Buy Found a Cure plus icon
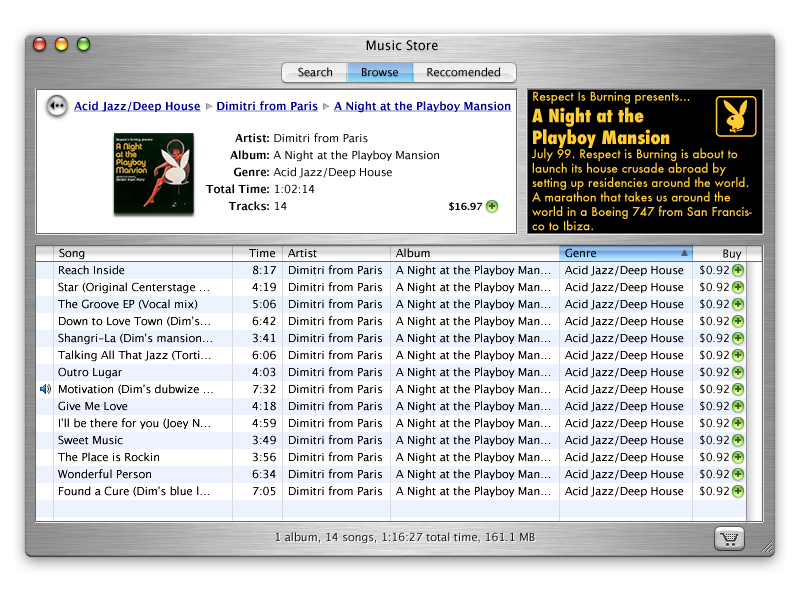This screenshot has width=800, height=600. click(x=738, y=491)
